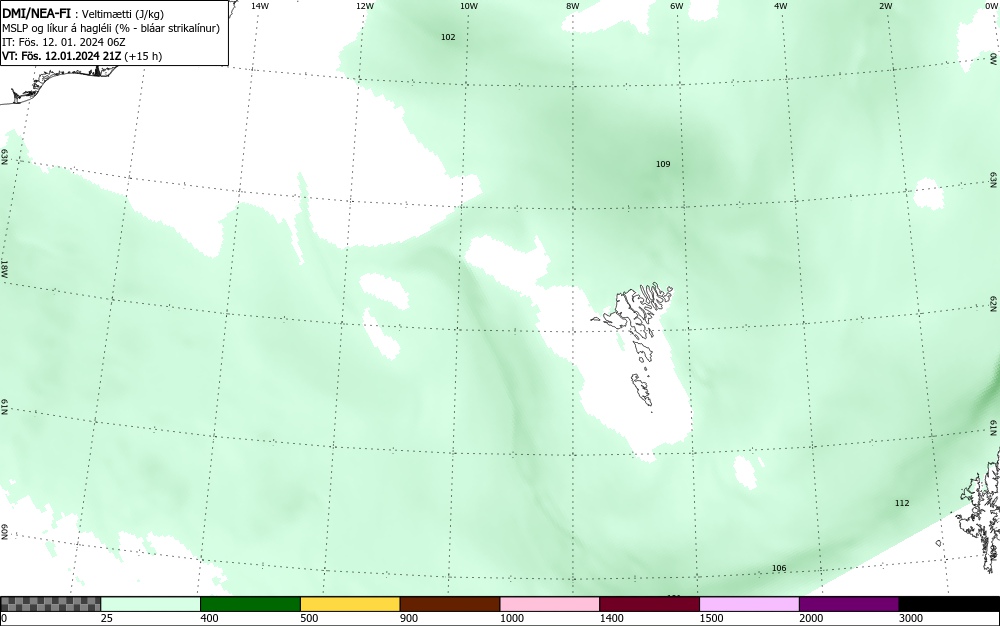Click the "IT: Fös. 12. 01. 2024 06Z" line

point(64,42)
